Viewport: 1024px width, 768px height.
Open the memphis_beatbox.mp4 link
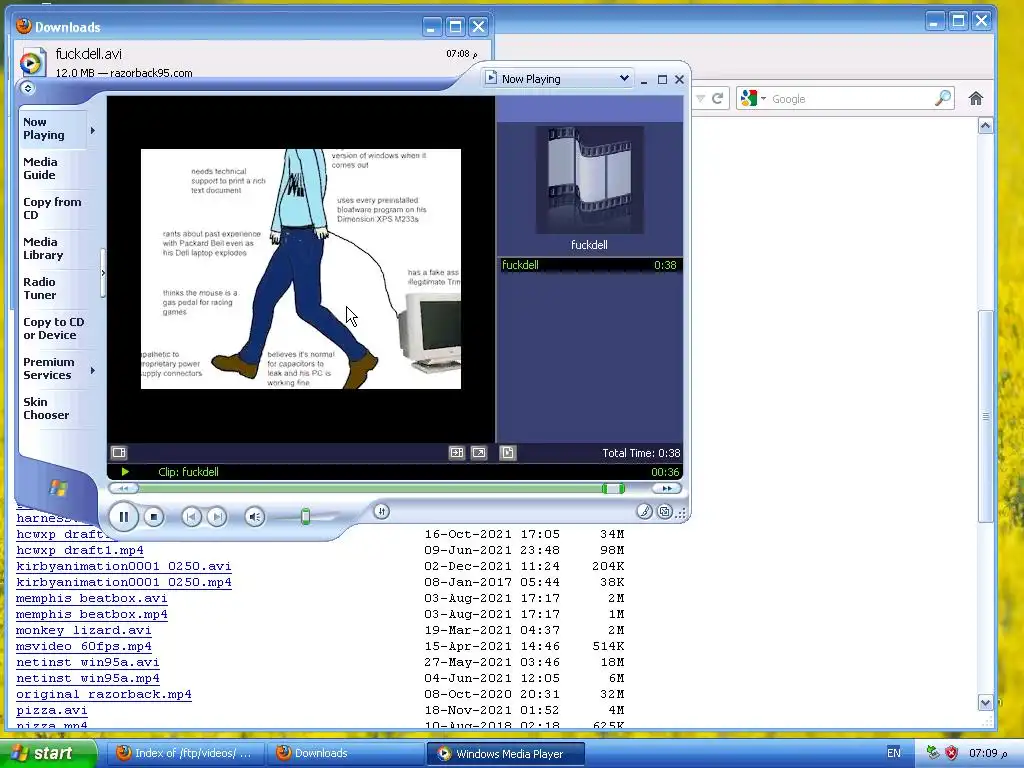point(91,614)
